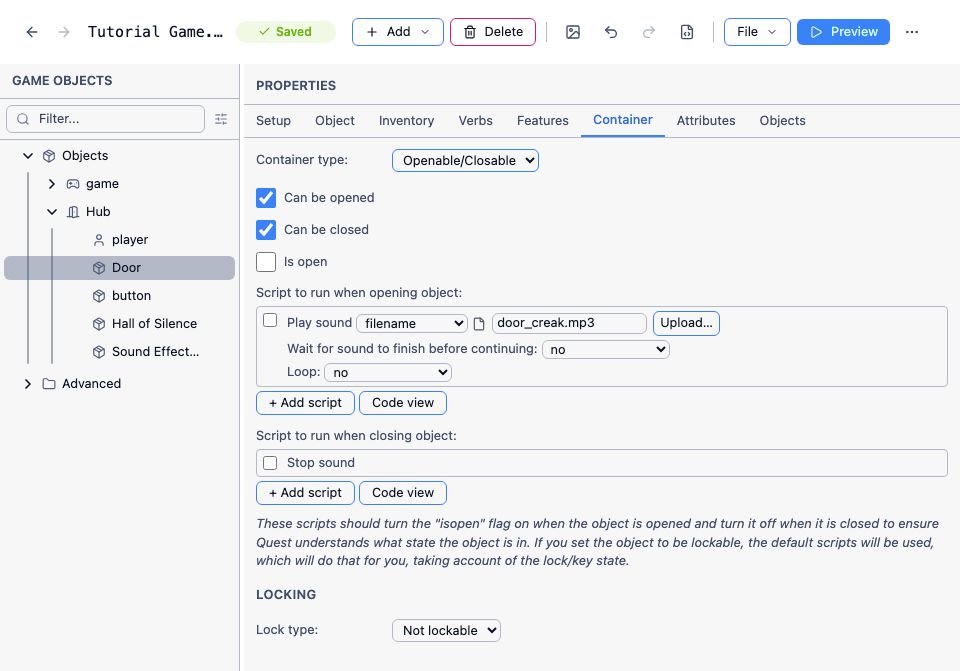Open the code file icon in toolbar
Screen dimensions: 960x671
pyautogui.click(x=687, y=32)
